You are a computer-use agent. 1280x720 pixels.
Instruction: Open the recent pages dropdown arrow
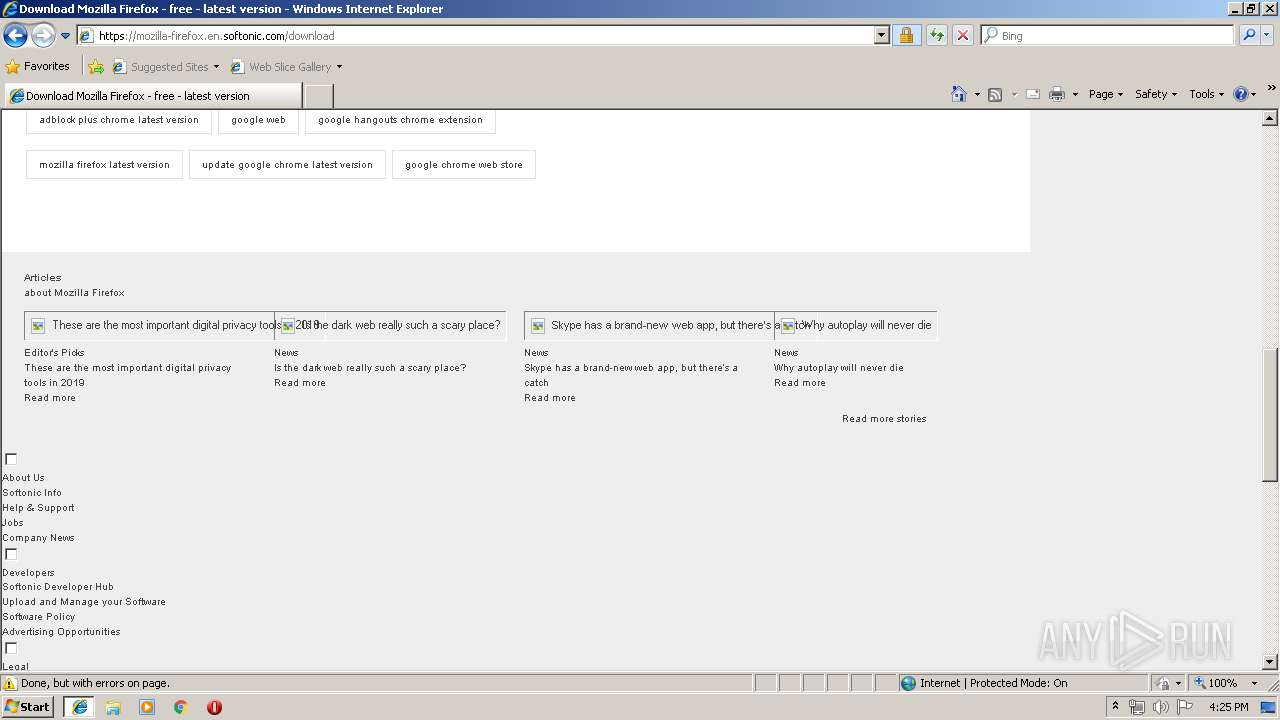(x=66, y=36)
